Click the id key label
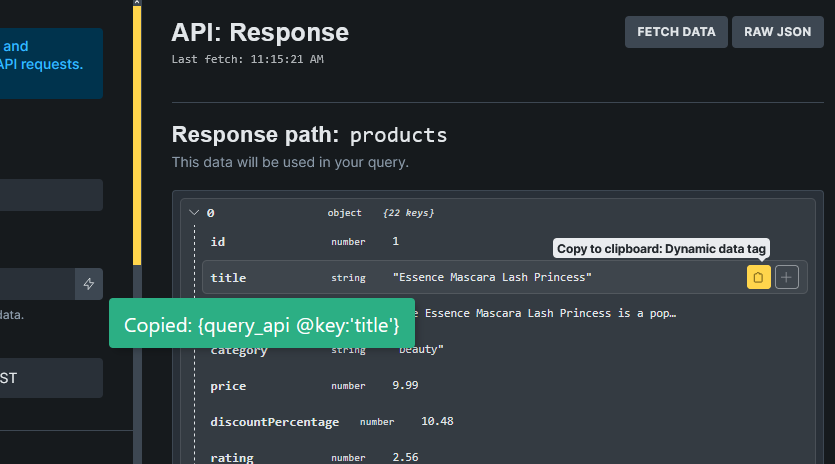835x464 pixels. point(218,242)
